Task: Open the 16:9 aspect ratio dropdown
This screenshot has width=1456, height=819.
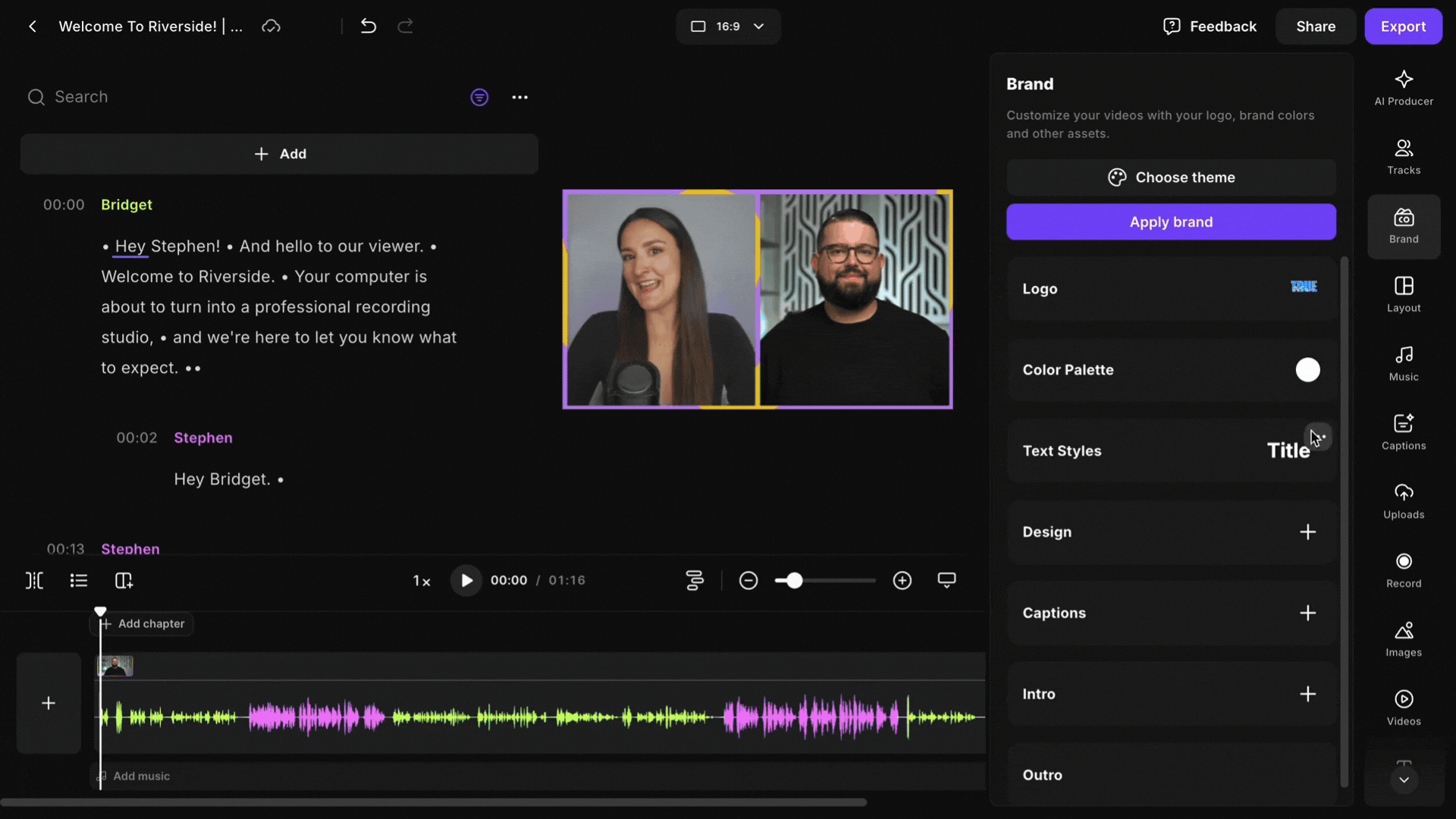Action: pos(728,27)
